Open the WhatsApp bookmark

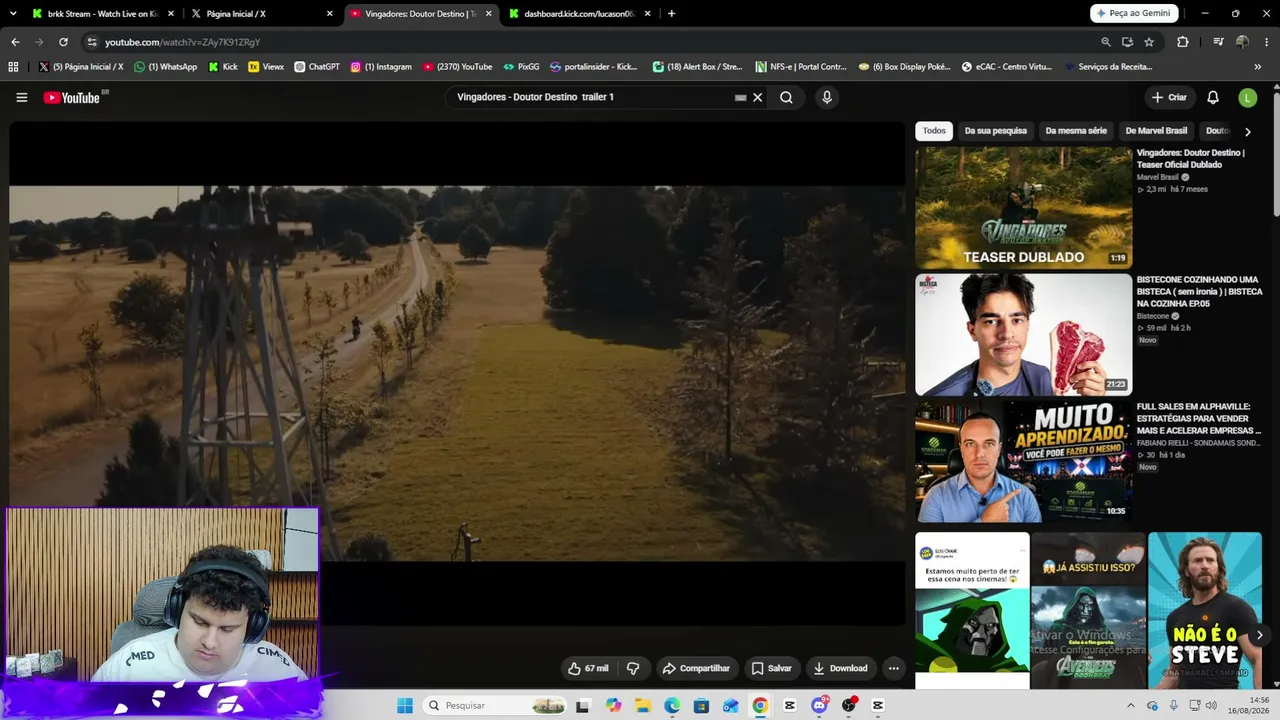(x=165, y=67)
